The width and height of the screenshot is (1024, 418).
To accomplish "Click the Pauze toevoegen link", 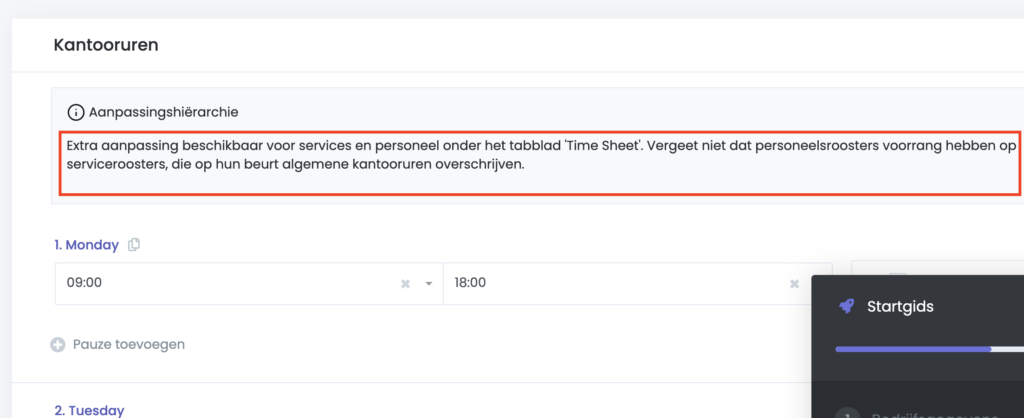I will click(x=128, y=345).
